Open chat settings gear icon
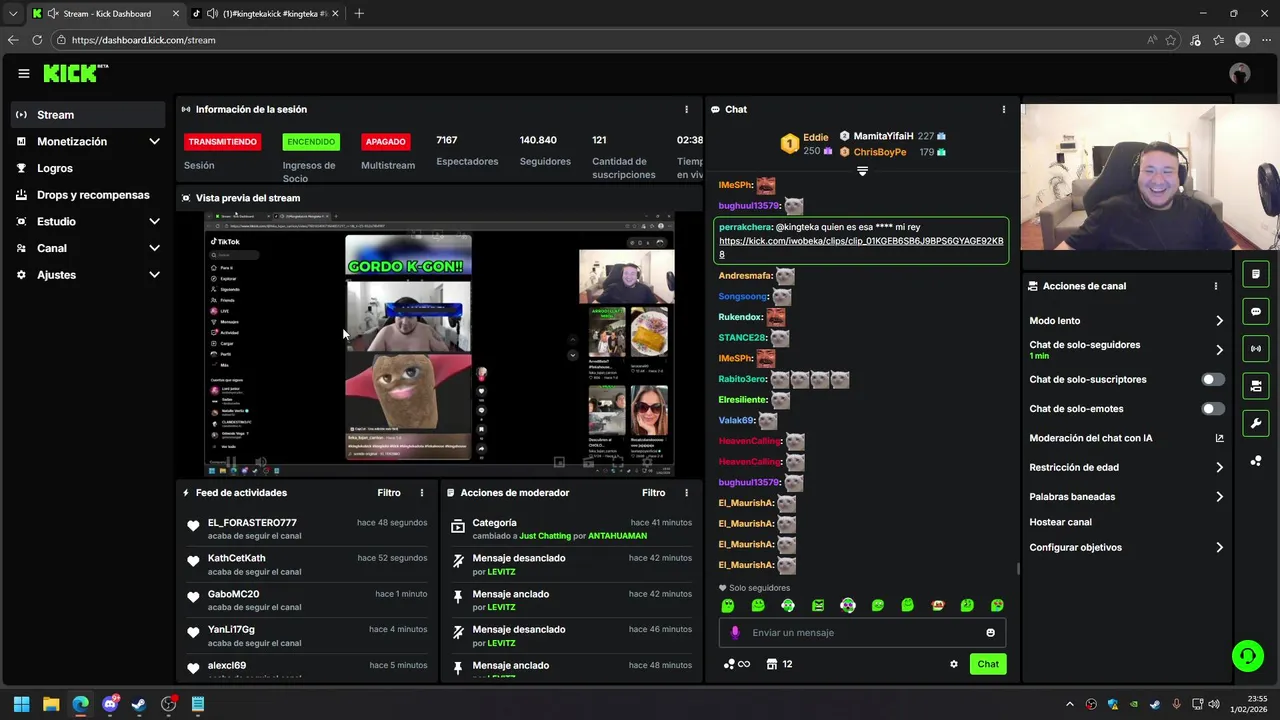This screenshot has height=720, width=1280. point(954,664)
